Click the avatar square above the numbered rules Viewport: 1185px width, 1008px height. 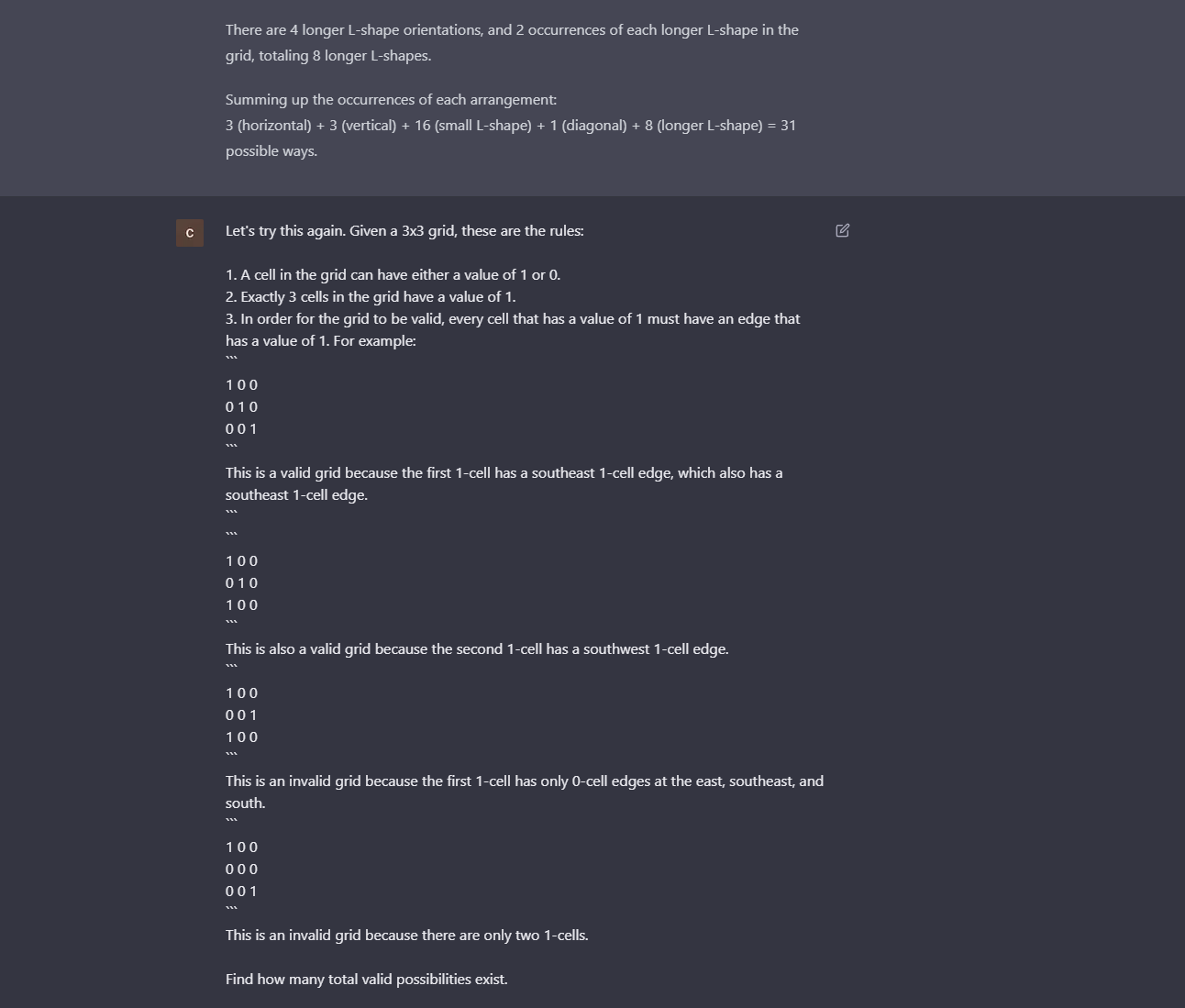click(189, 233)
